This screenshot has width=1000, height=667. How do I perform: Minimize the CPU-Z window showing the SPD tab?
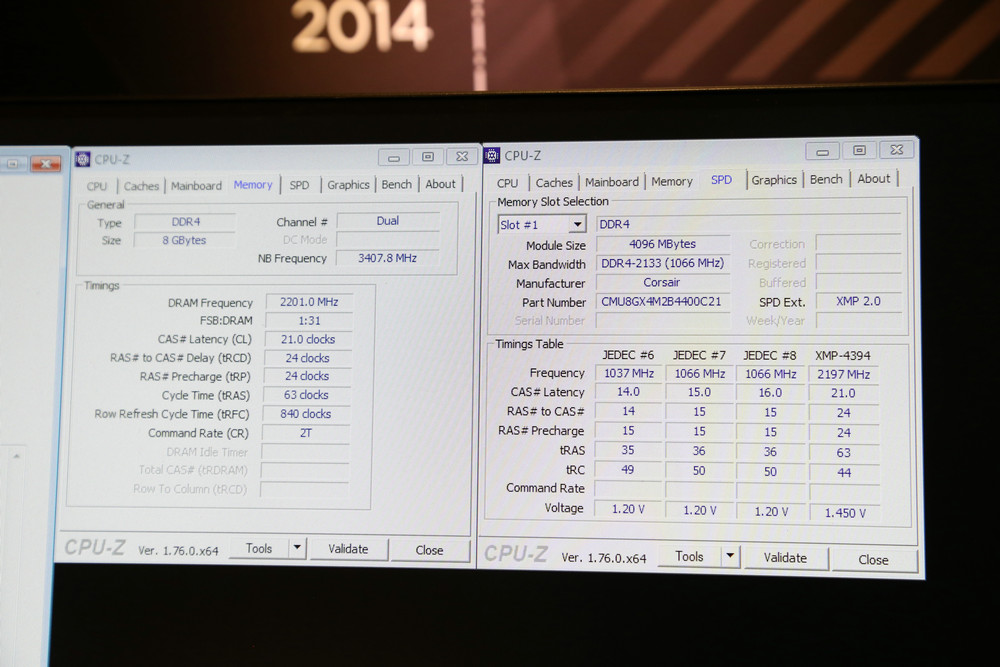click(822, 151)
